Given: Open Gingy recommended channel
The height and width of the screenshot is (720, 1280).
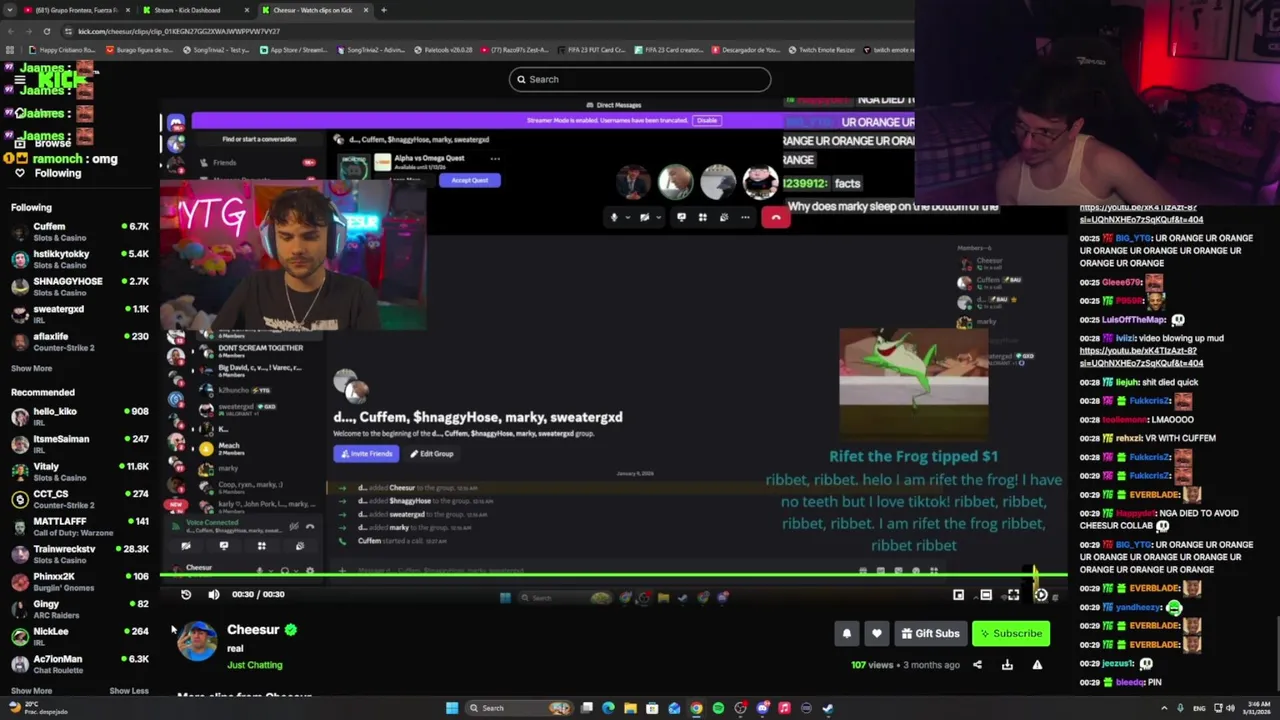Looking at the screenshot, I should (x=80, y=608).
